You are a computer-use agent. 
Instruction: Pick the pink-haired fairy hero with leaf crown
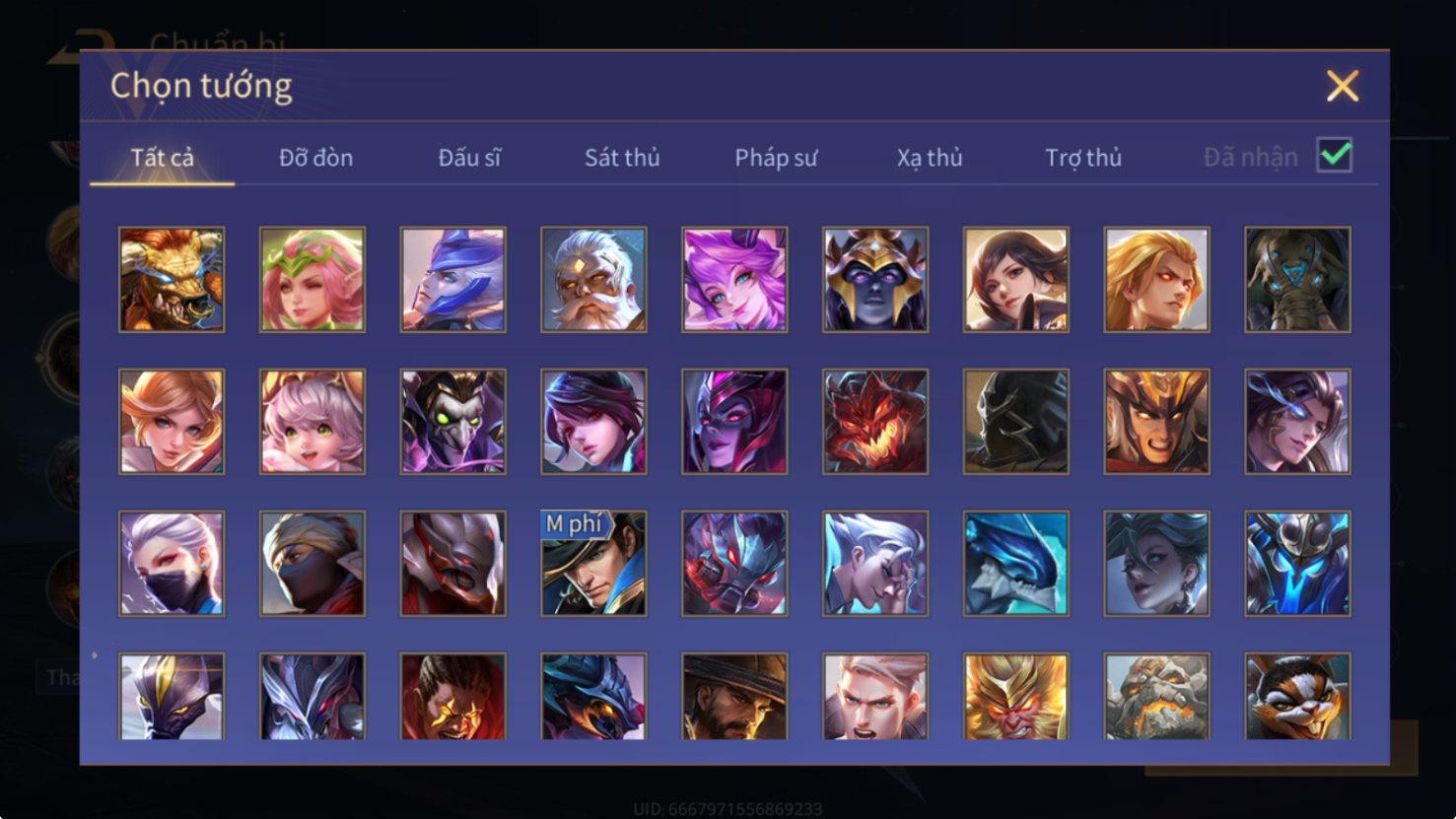(x=312, y=280)
